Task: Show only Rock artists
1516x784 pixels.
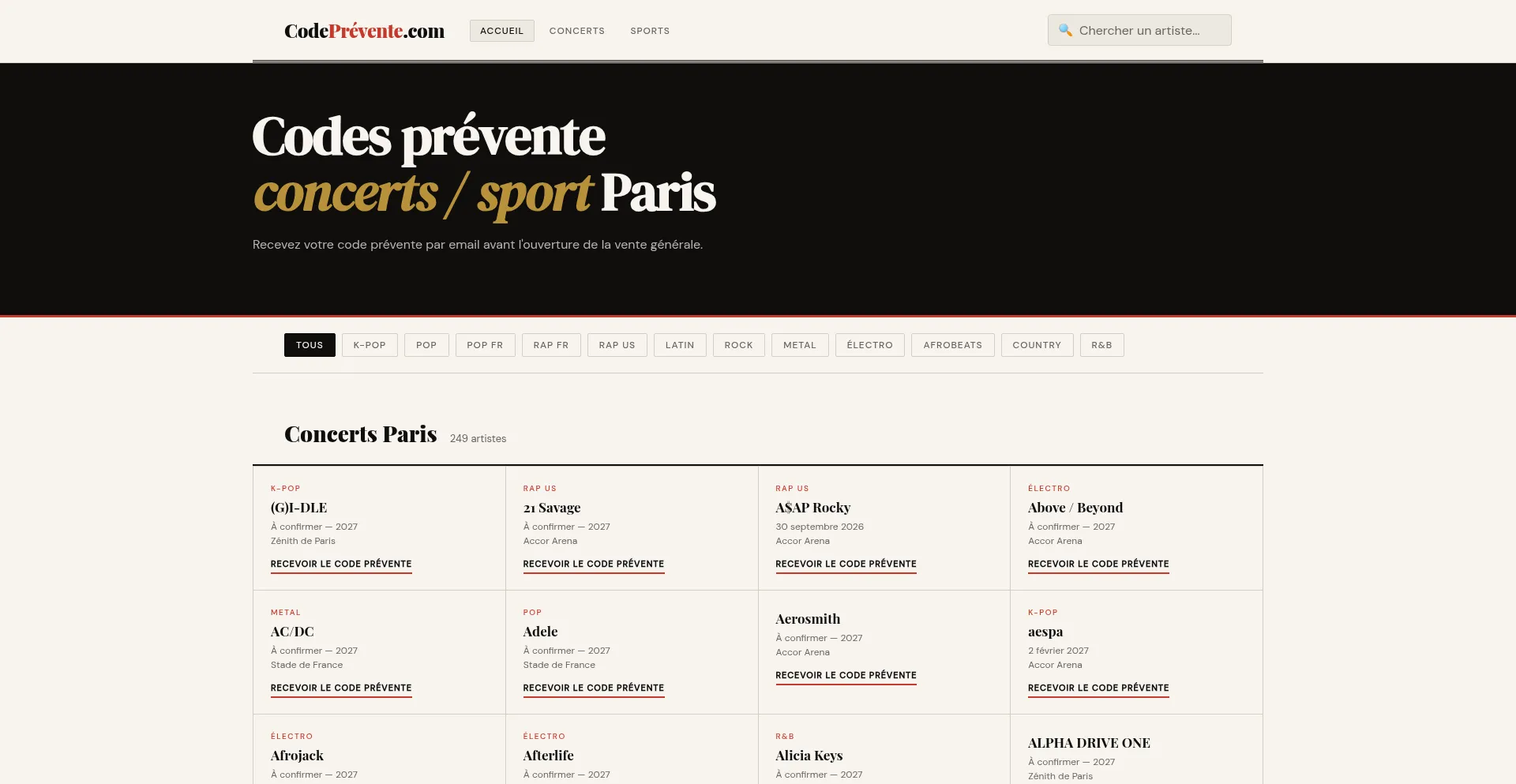Action: [x=739, y=345]
